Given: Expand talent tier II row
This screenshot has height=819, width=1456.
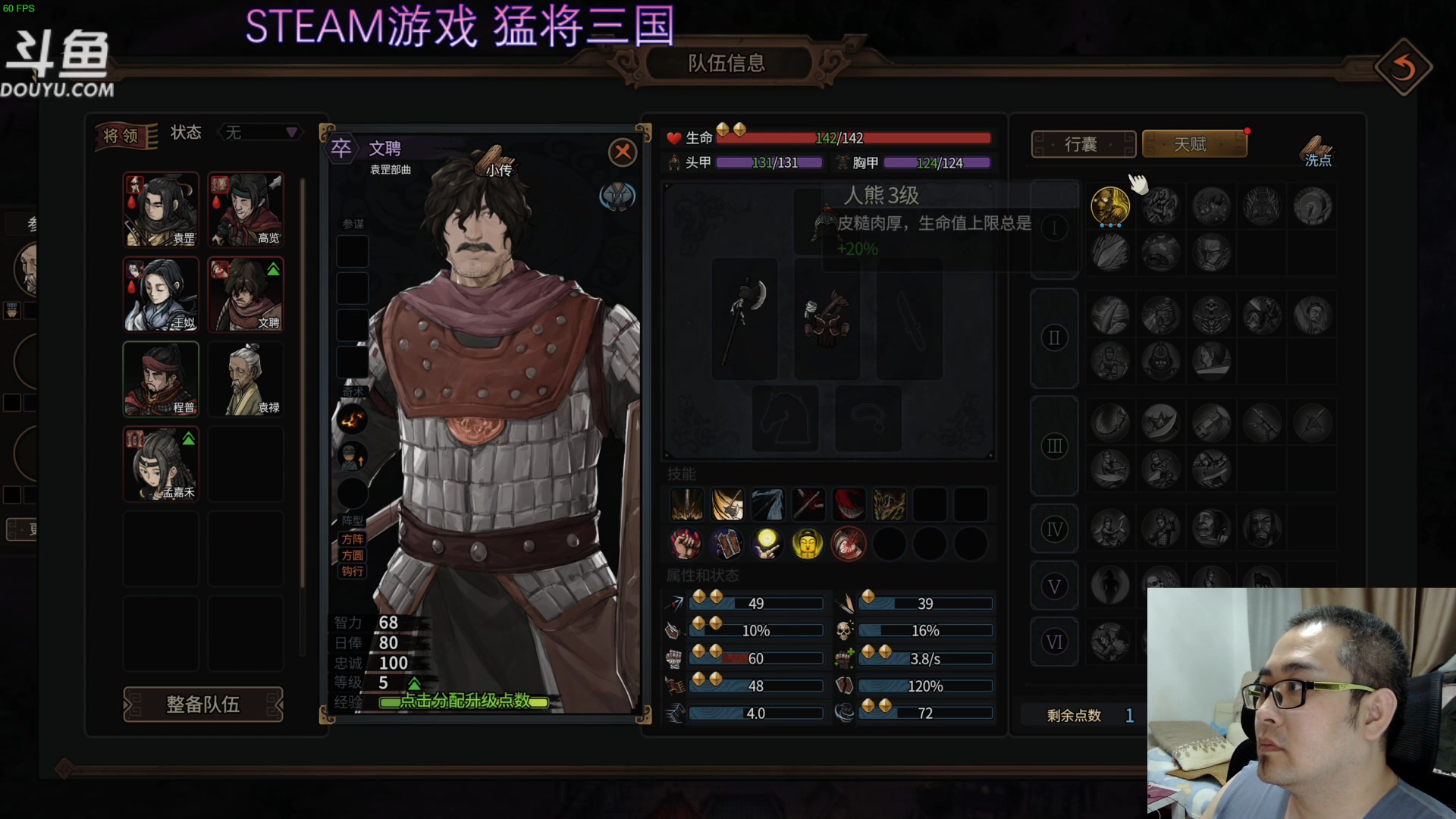Looking at the screenshot, I should (1054, 337).
